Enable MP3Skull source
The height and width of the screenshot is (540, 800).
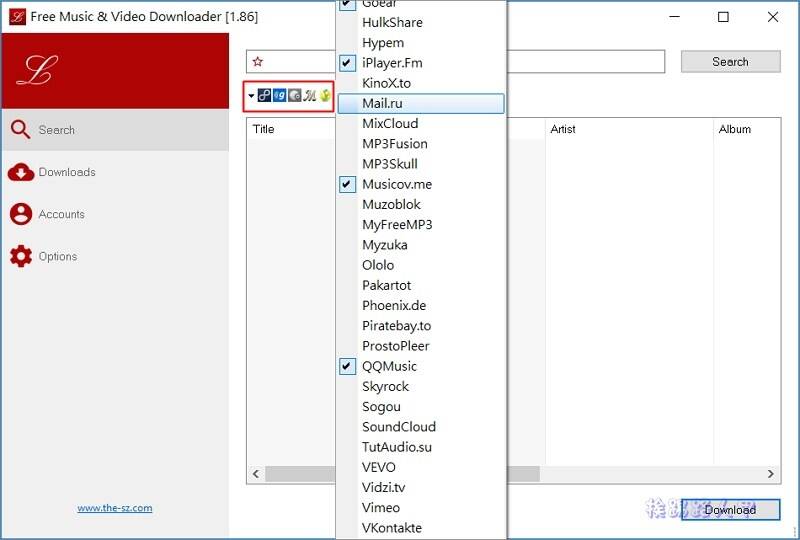[x=421, y=164]
